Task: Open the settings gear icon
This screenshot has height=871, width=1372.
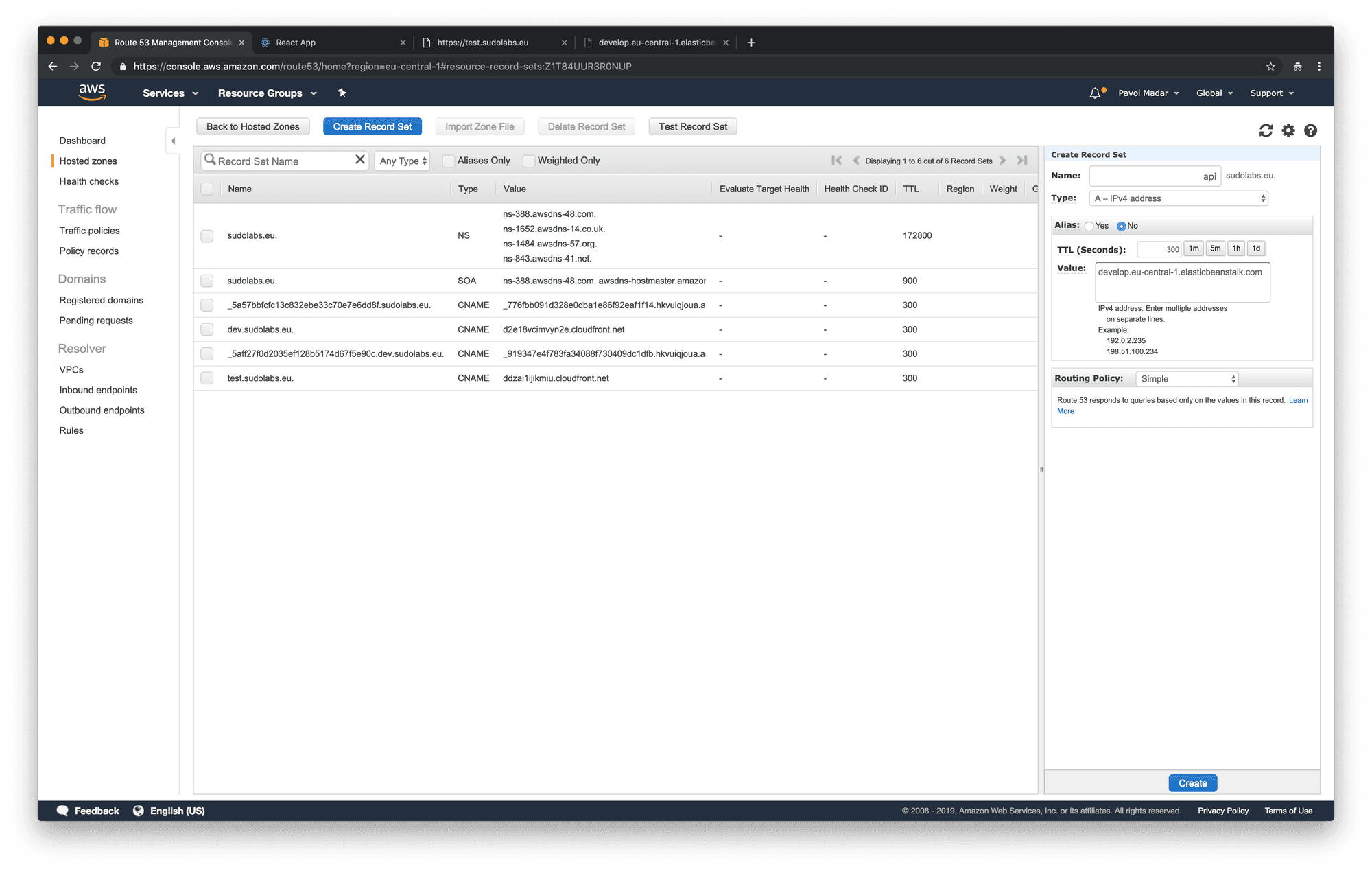Action: 1288,130
